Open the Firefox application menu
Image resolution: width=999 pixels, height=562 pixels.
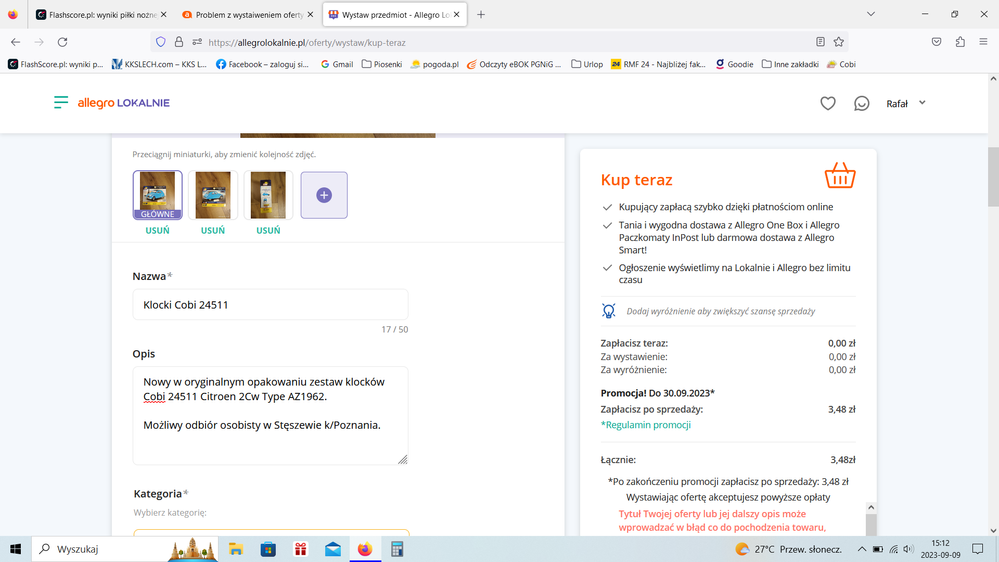983,42
